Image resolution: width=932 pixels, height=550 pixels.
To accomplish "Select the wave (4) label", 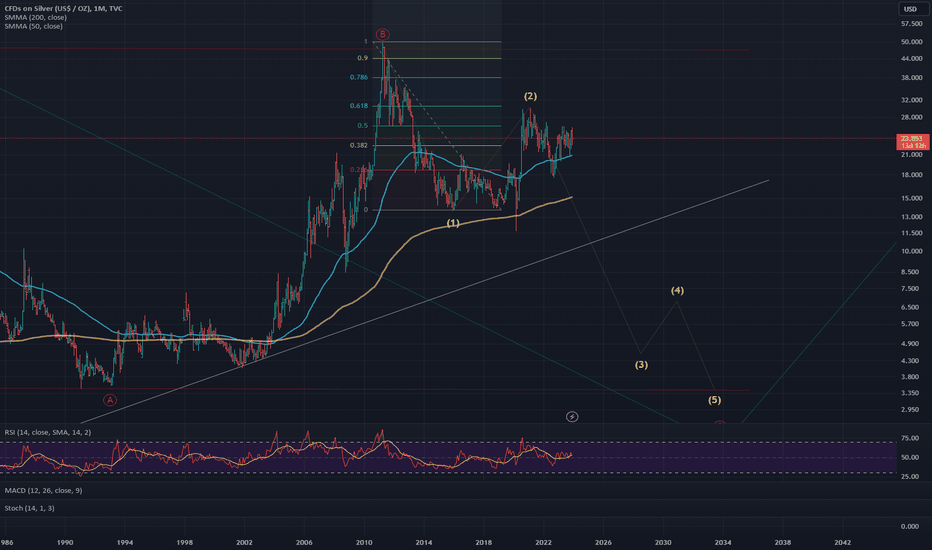I will pos(677,290).
